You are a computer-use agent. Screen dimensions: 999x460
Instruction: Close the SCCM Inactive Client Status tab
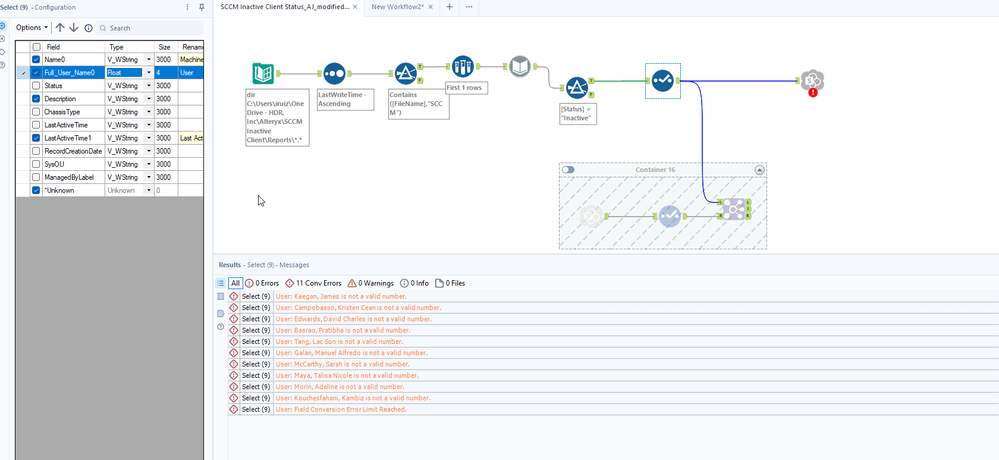click(355, 6)
